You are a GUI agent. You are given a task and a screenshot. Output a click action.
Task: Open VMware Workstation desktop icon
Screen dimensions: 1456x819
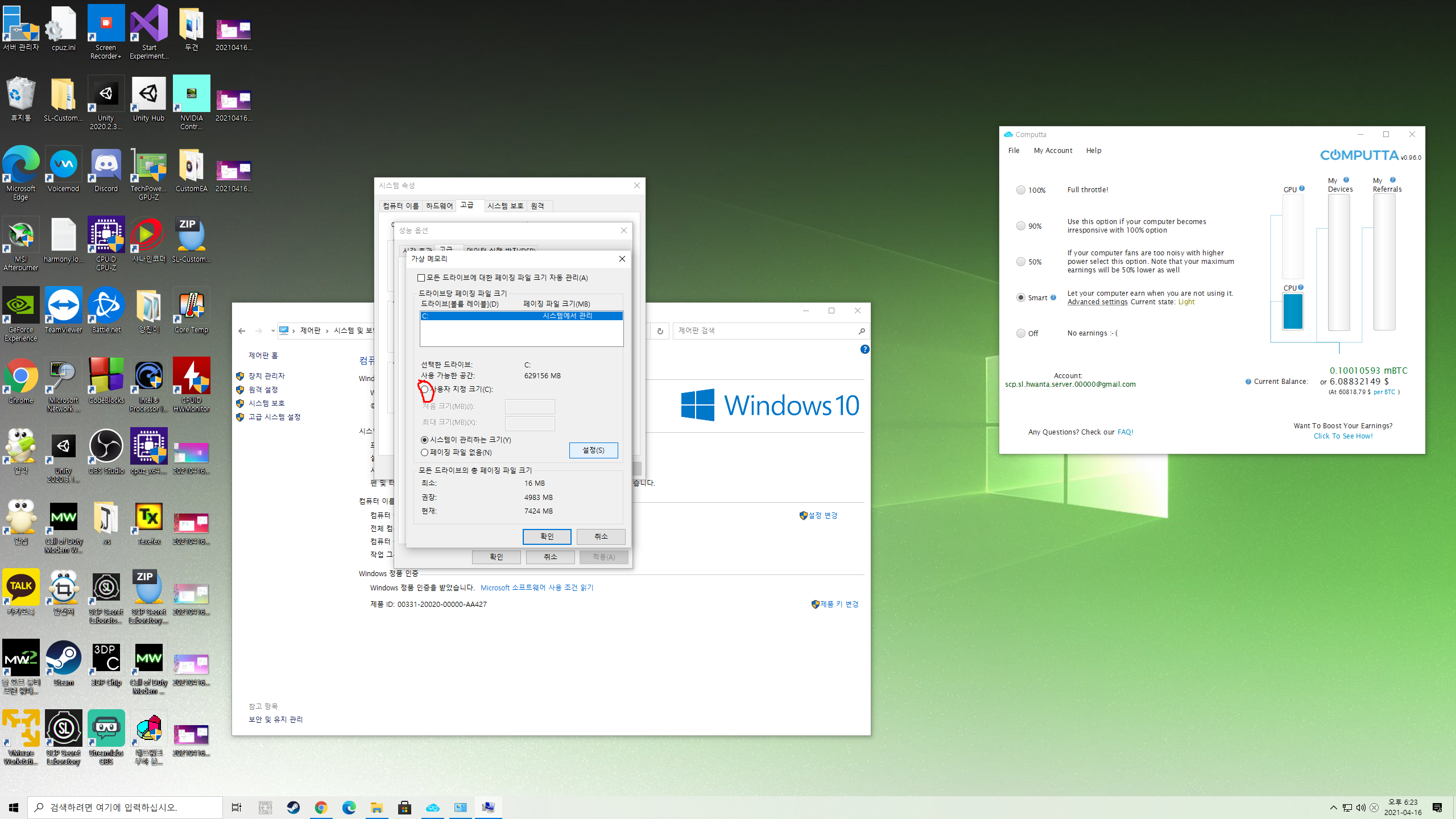click(x=21, y=738)
